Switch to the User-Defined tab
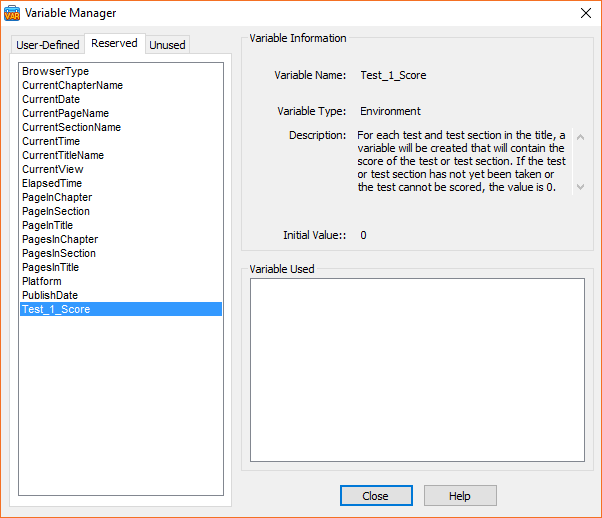Screen dimensions: 602x518 48,45
